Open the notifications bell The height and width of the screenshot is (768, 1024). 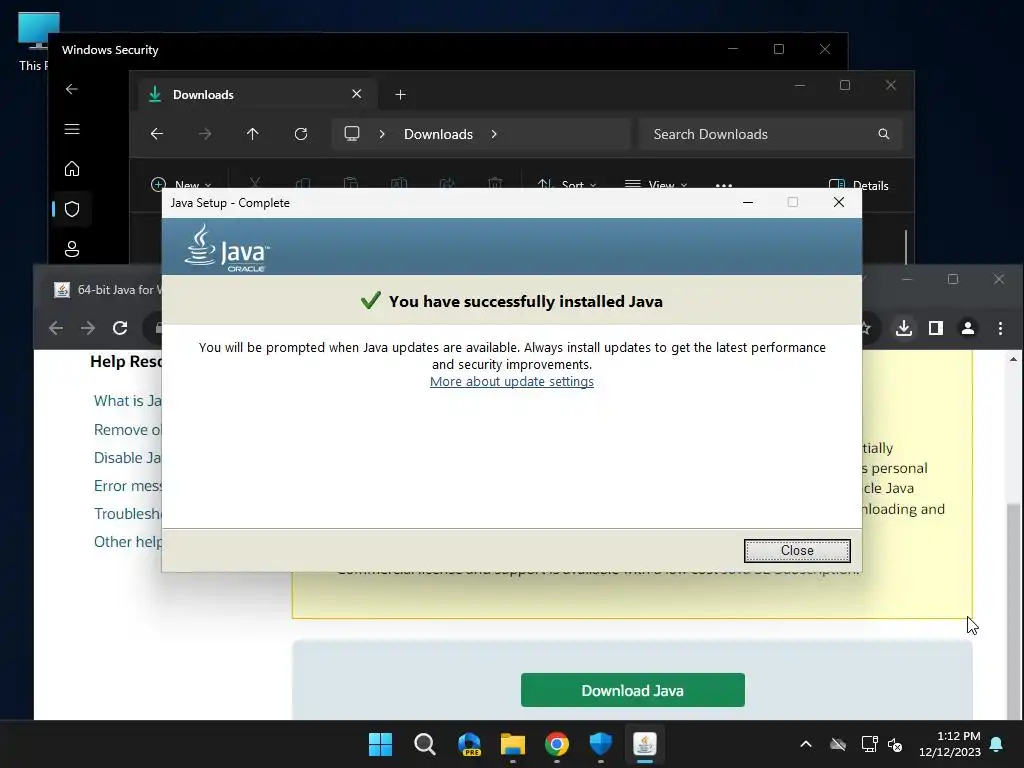point(997,744)
